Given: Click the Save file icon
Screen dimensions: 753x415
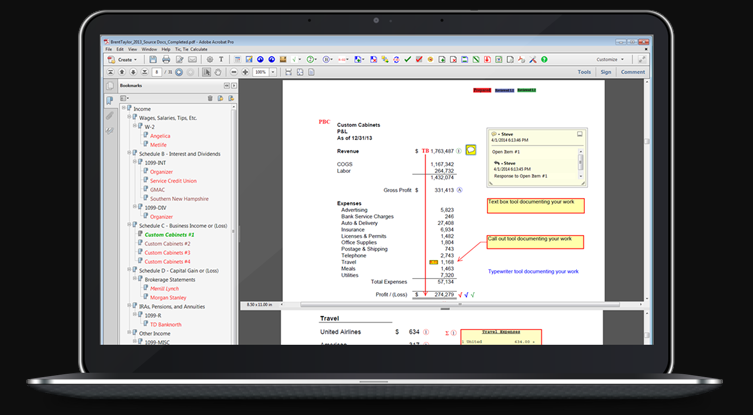Looking at the screenshot, I should [x=153, y=60].
